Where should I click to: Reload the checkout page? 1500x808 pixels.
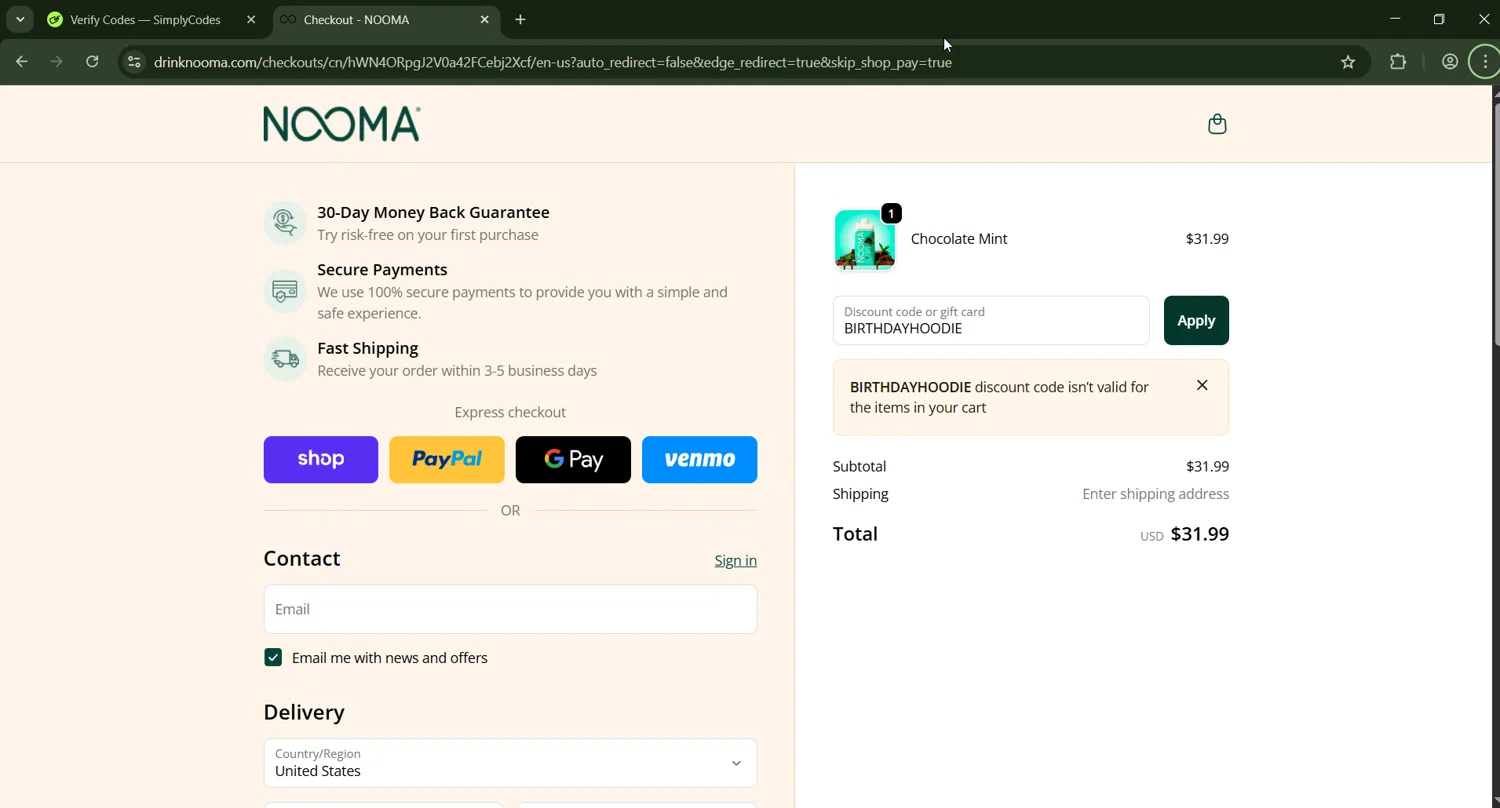(x=92, y=62)
